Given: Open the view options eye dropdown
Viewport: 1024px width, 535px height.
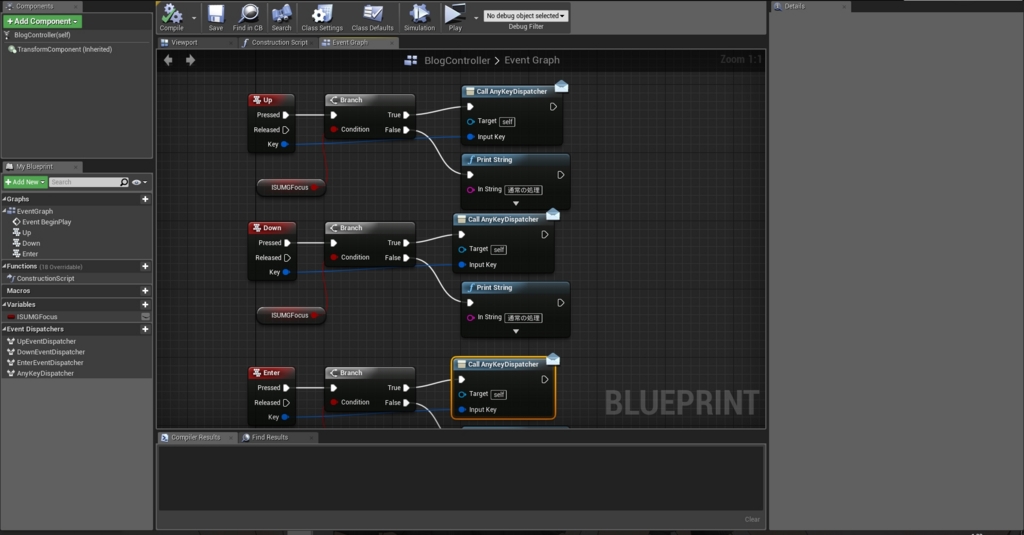Looking at the screenshot, I should click(x=139, y=182).
